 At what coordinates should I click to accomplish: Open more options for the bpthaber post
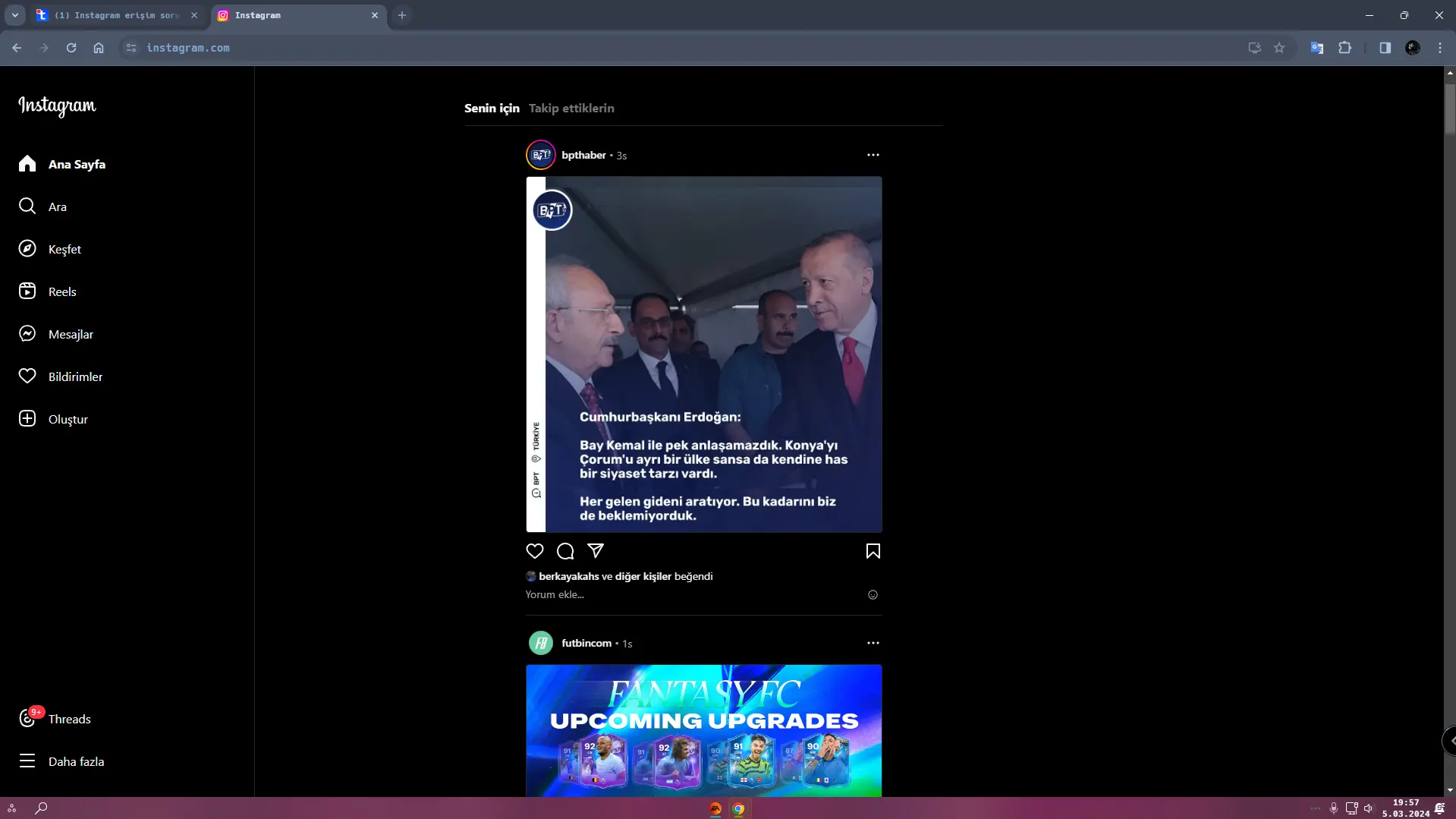tap(873, 155)
